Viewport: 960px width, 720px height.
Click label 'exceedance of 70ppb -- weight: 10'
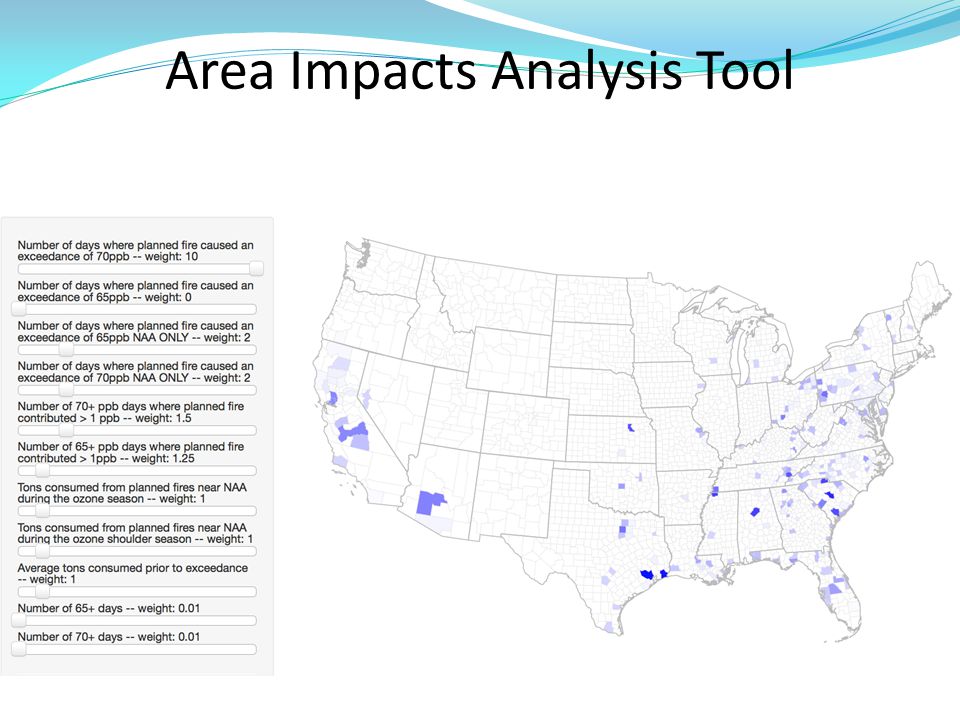108,257
